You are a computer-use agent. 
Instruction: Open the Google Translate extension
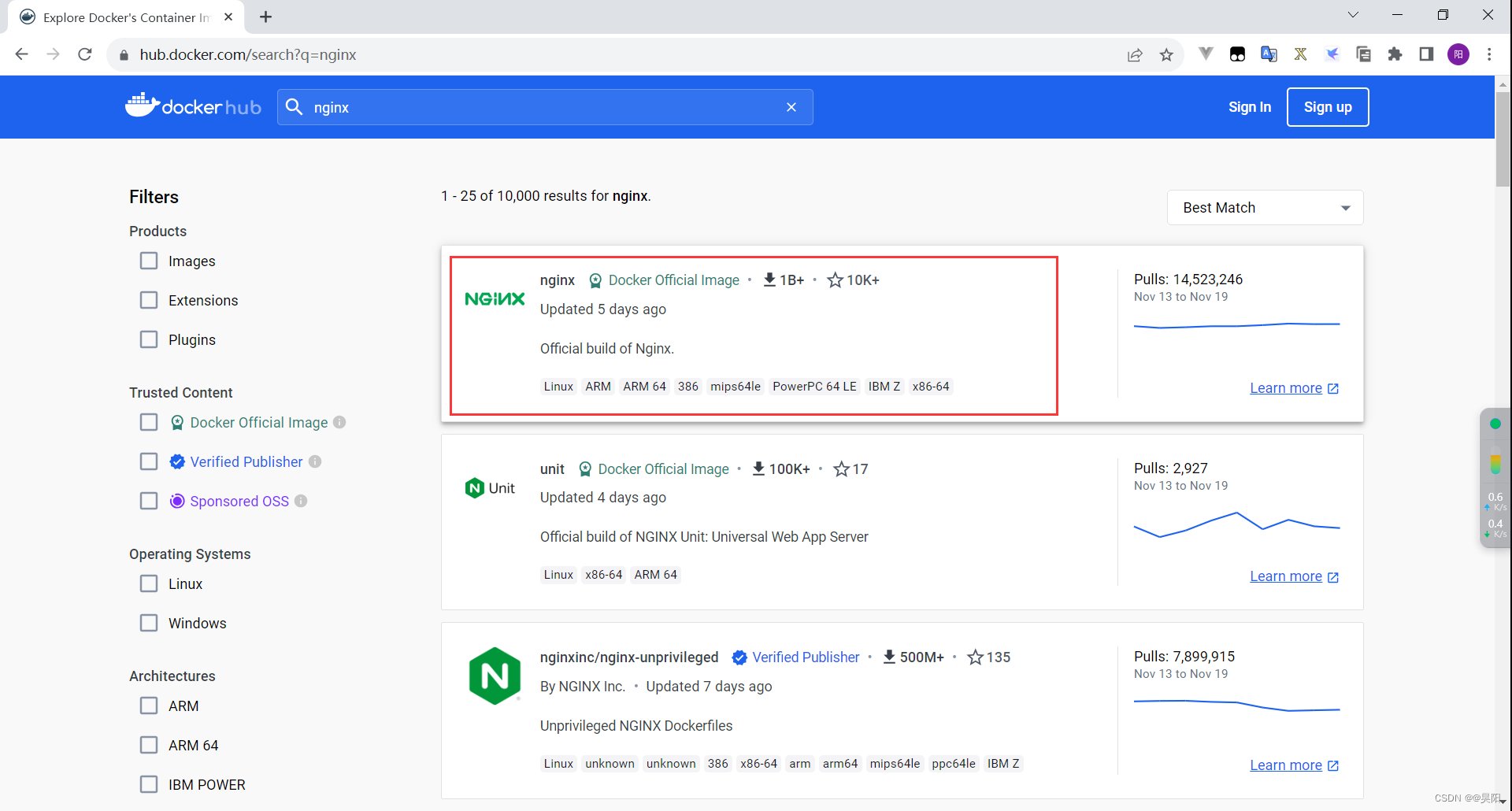[1269, 54]
